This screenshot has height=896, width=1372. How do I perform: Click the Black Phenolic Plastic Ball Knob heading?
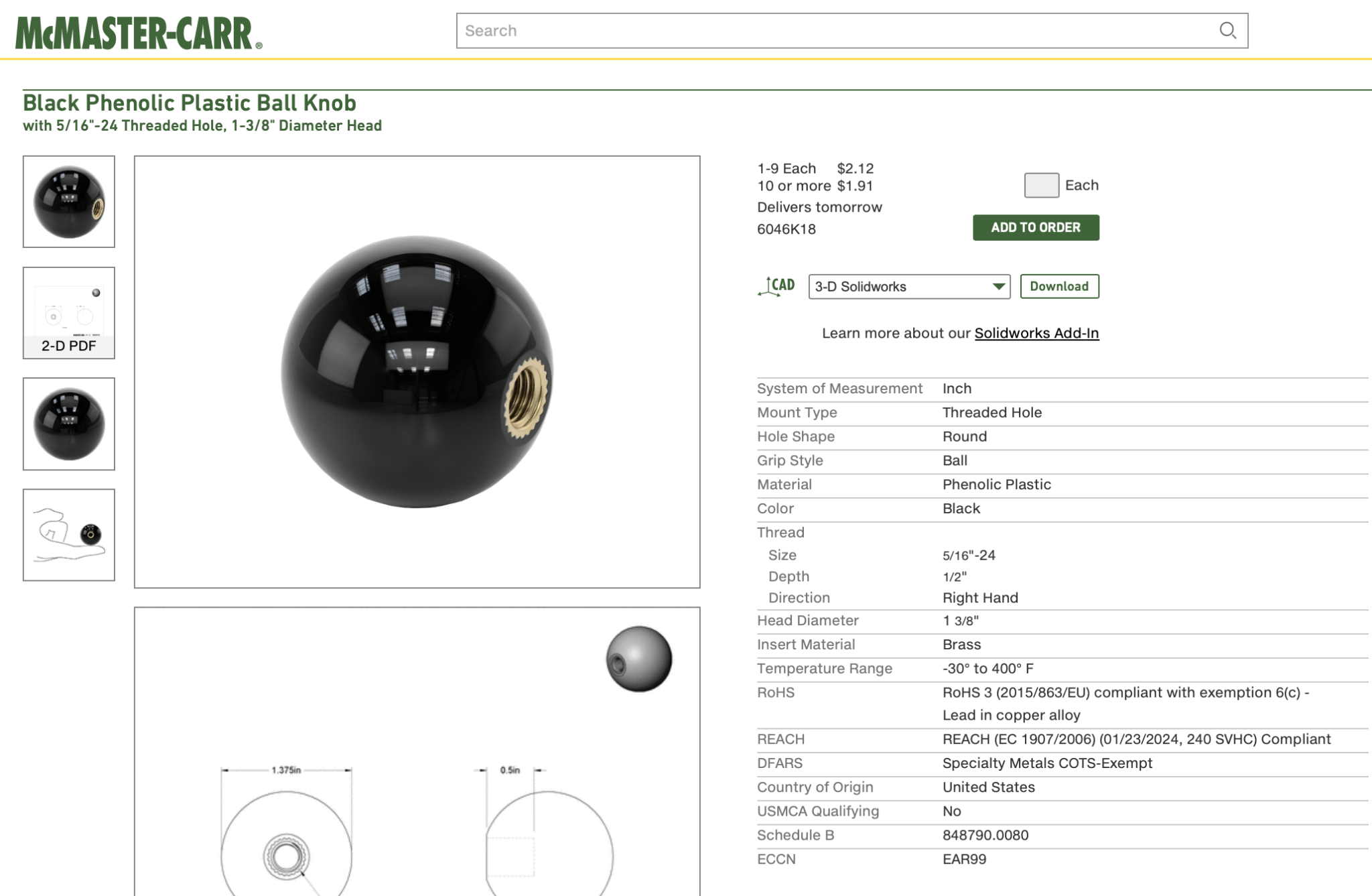pyautogui.click(x=189, y=103)
